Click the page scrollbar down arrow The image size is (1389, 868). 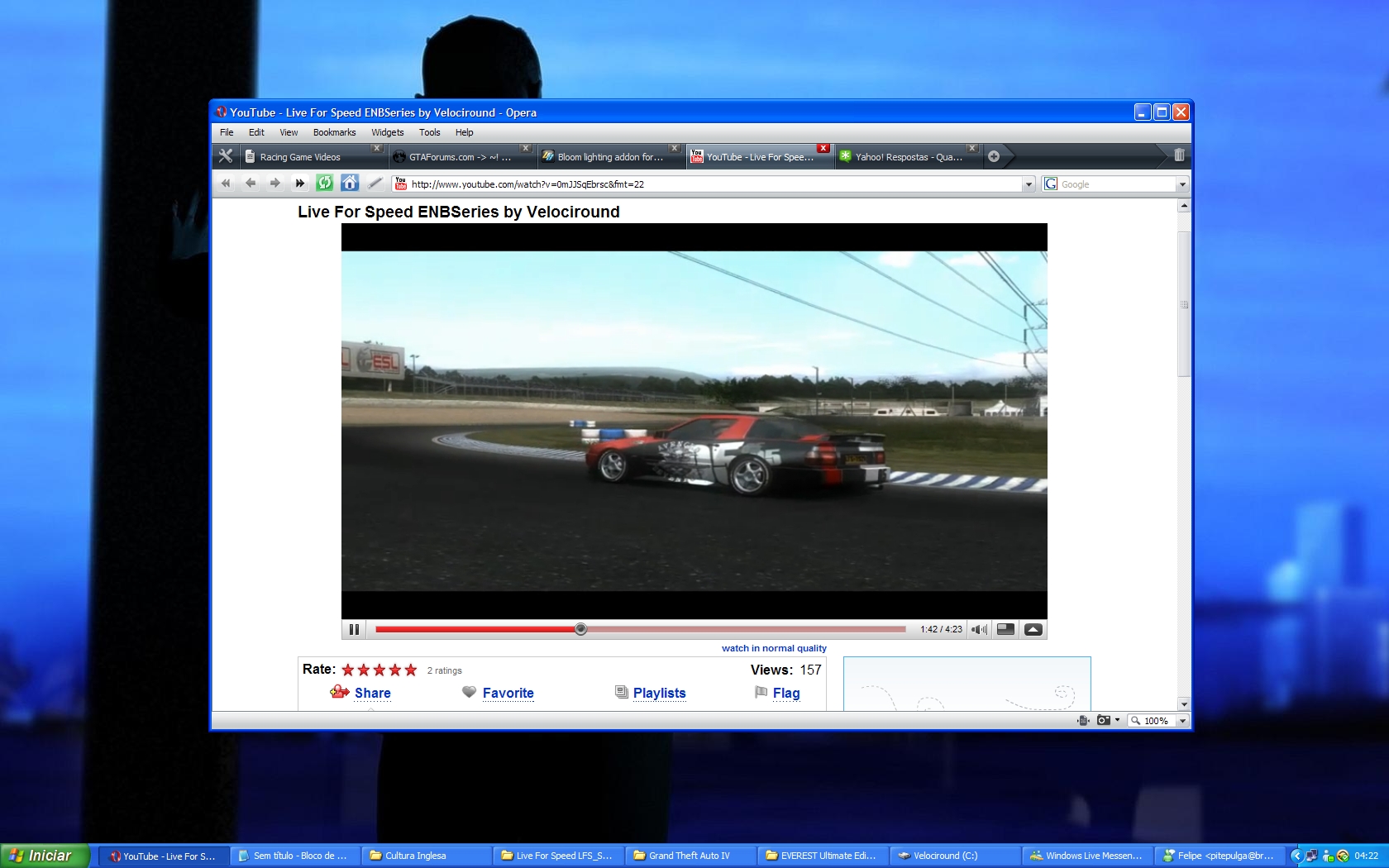pyautogui.click(x=1184, y=704)
